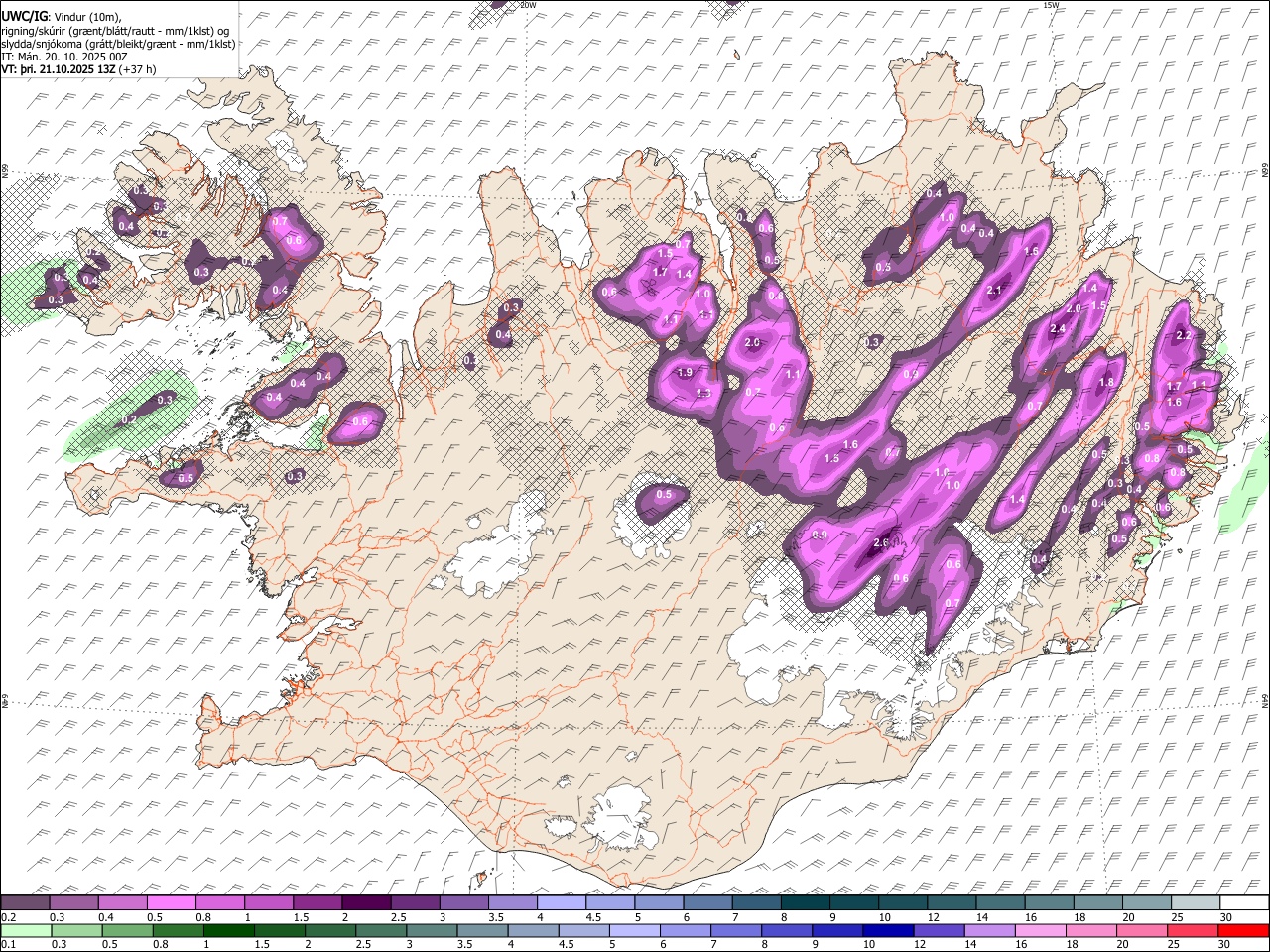Click rain legend swatch between 10 and 12

tap(889, 930)
